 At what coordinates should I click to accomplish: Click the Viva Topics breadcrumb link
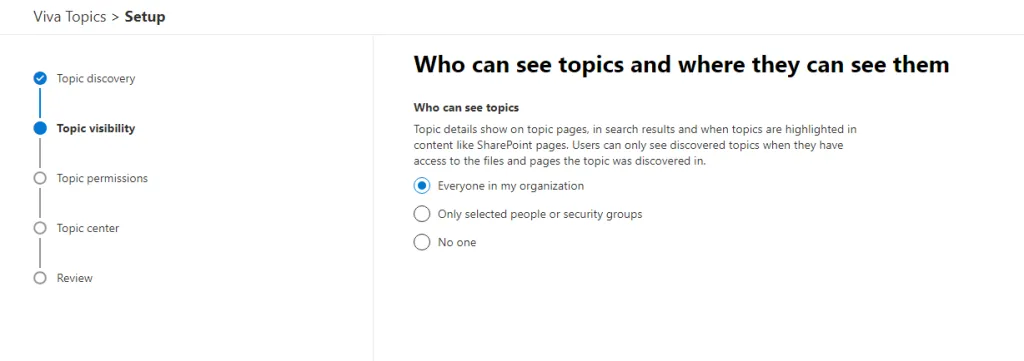tap(69, 17)
